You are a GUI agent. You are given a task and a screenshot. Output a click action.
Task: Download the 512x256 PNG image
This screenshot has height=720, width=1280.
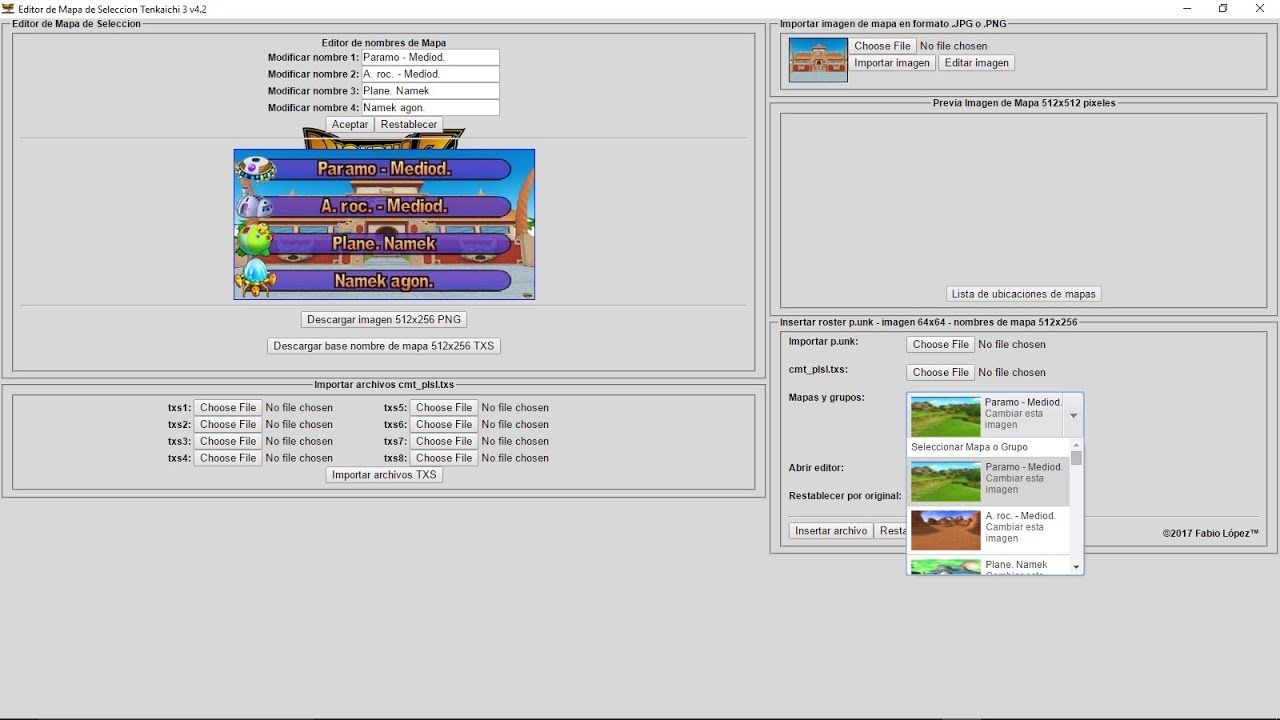384,320
